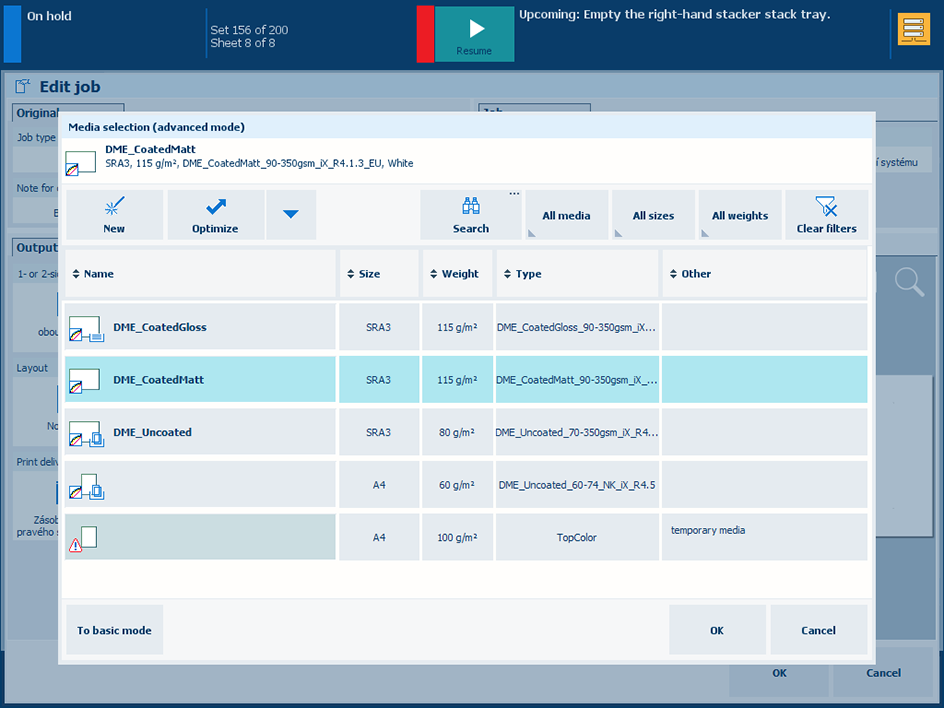This screenshot has width=944, height=708.
Task: Click A4 size in TopColor row
Action: coord(379,537)
